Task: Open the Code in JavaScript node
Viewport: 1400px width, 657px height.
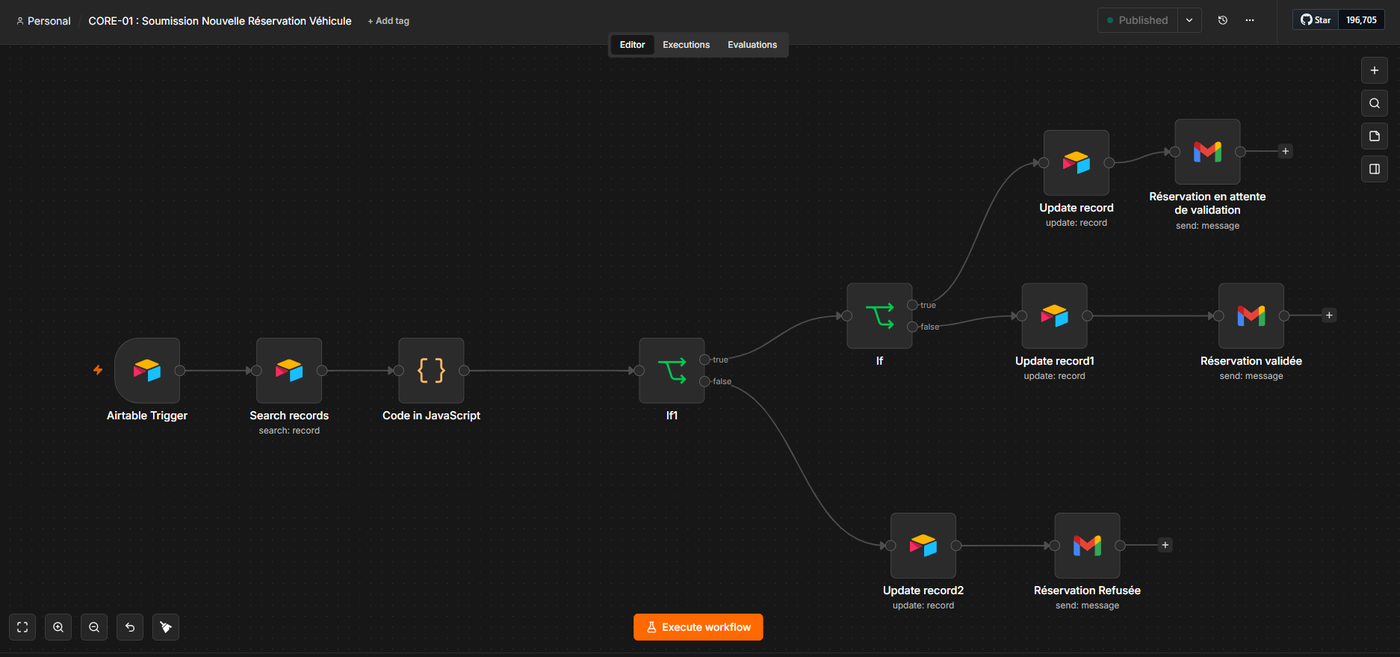Action: click(431, 370)
